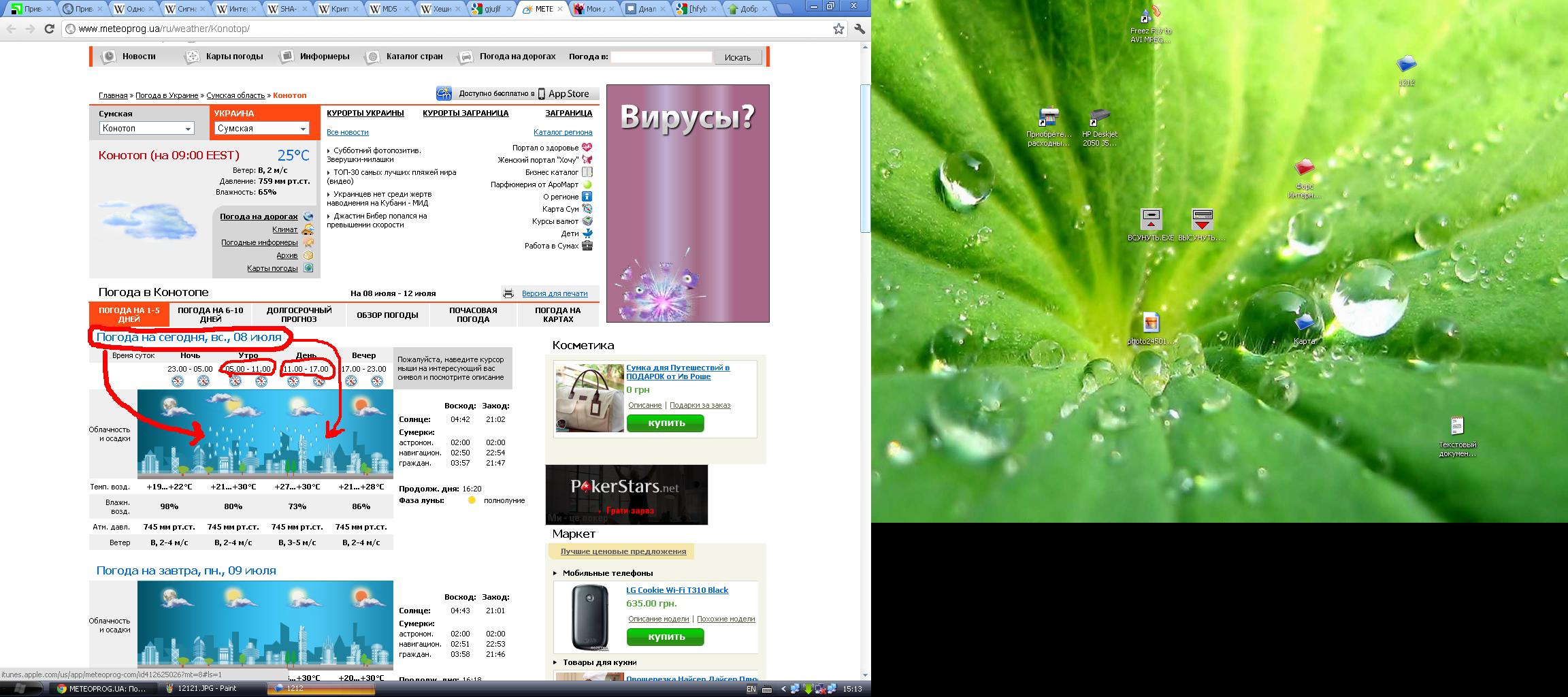Click the Каталог стран globe icon

(x=372, y=56)
